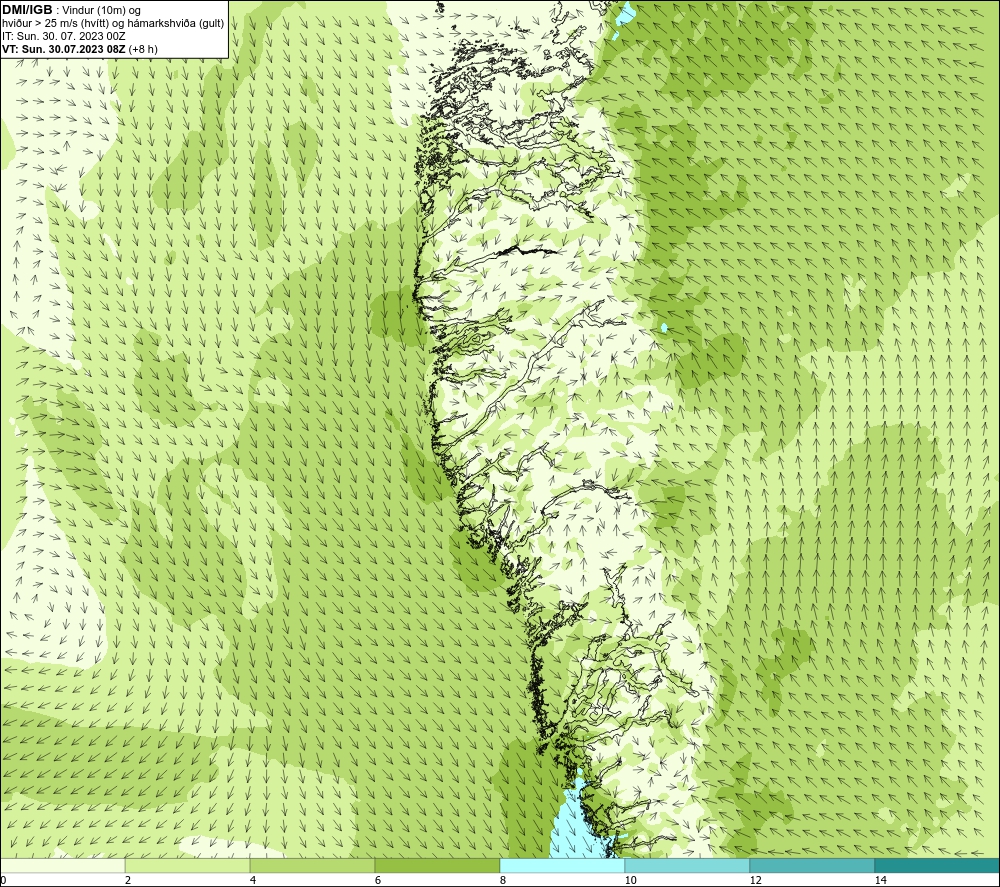Screen dimensions: 1000x887
Task: Click the darkest teal segment above 14 m/s
Action: coord(938,865)
